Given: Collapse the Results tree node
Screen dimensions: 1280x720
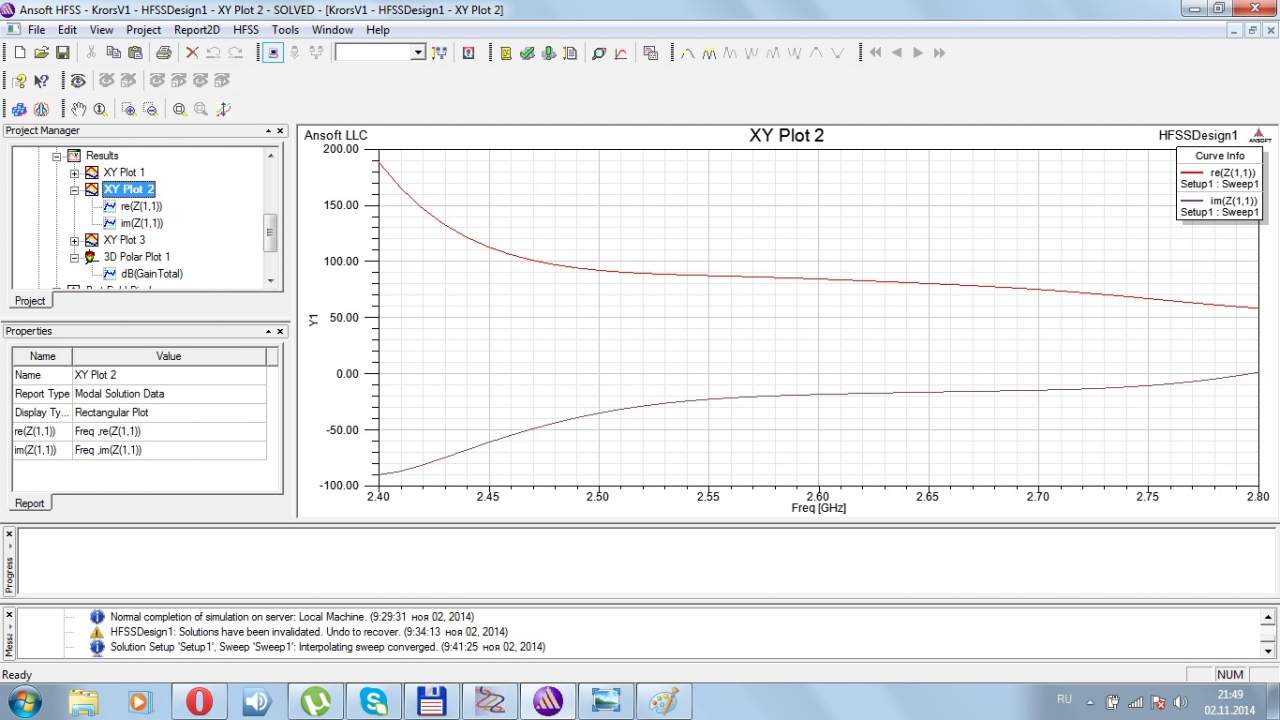Looking at the screenshot, I should [x=58, y=156].
